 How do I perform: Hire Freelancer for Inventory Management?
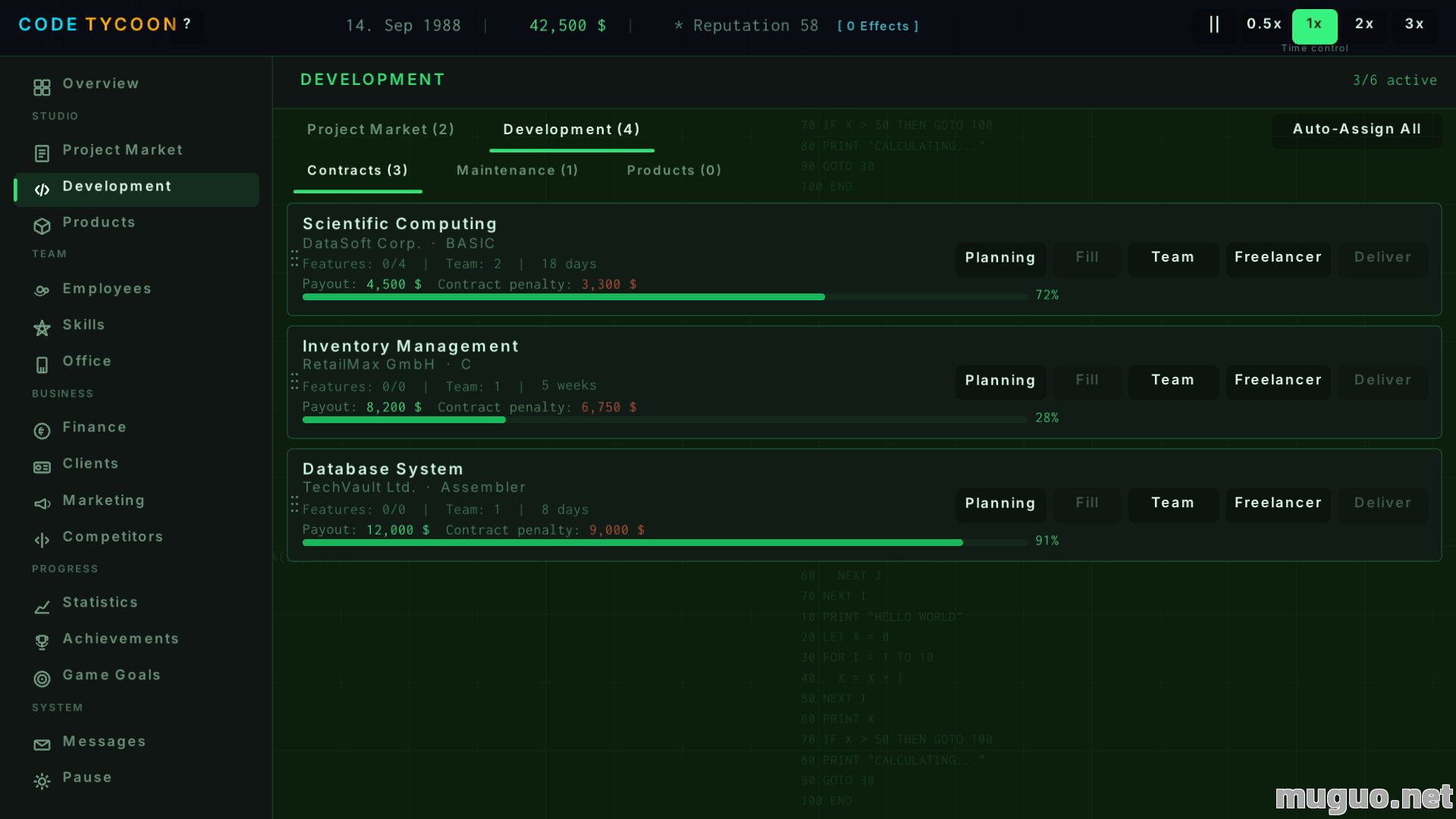[1278, 381]
